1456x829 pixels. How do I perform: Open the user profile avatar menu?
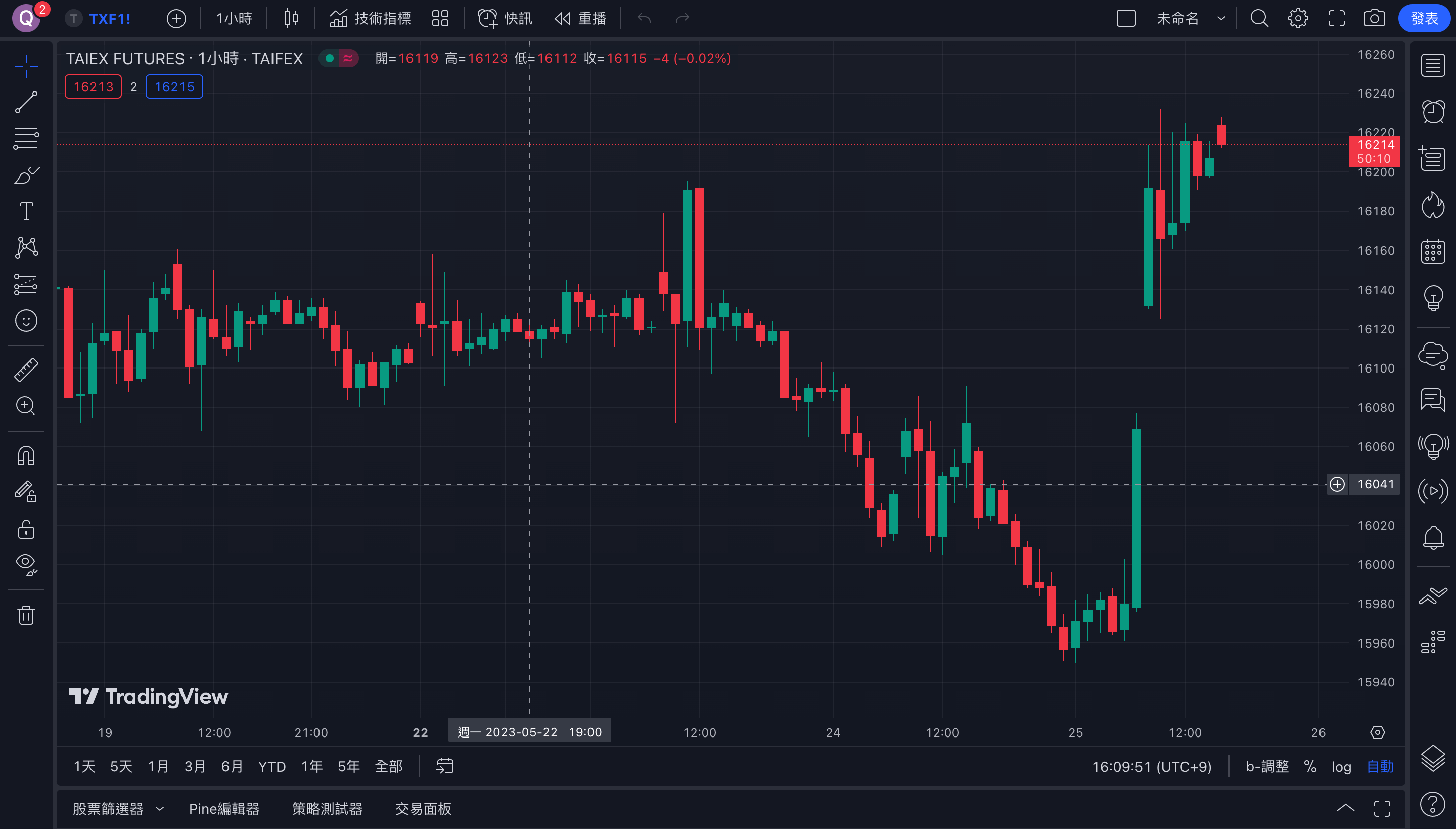pyautogui.click(x=26, y=19)
